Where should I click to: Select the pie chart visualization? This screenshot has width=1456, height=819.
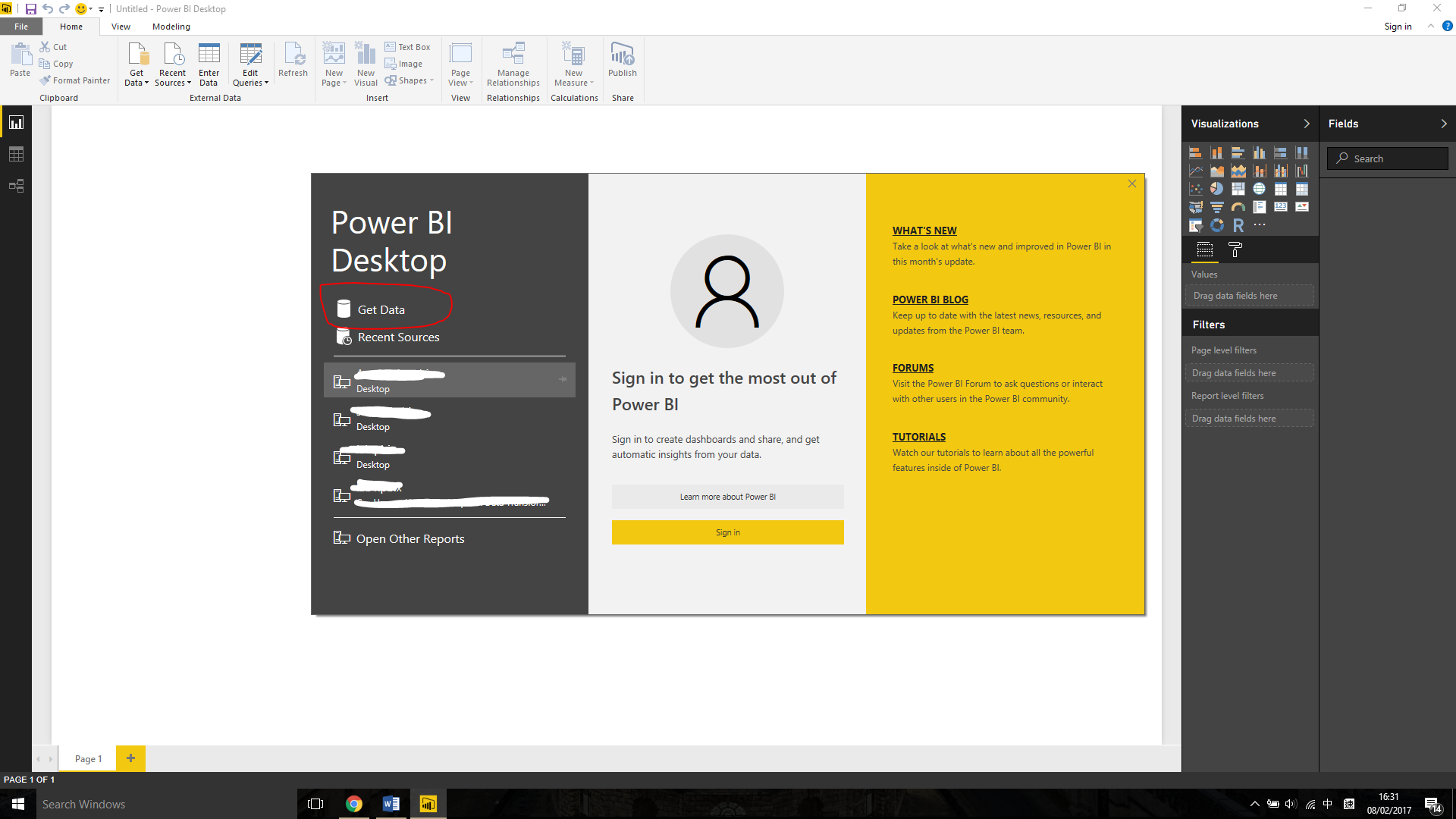(x=1216, y=189)
